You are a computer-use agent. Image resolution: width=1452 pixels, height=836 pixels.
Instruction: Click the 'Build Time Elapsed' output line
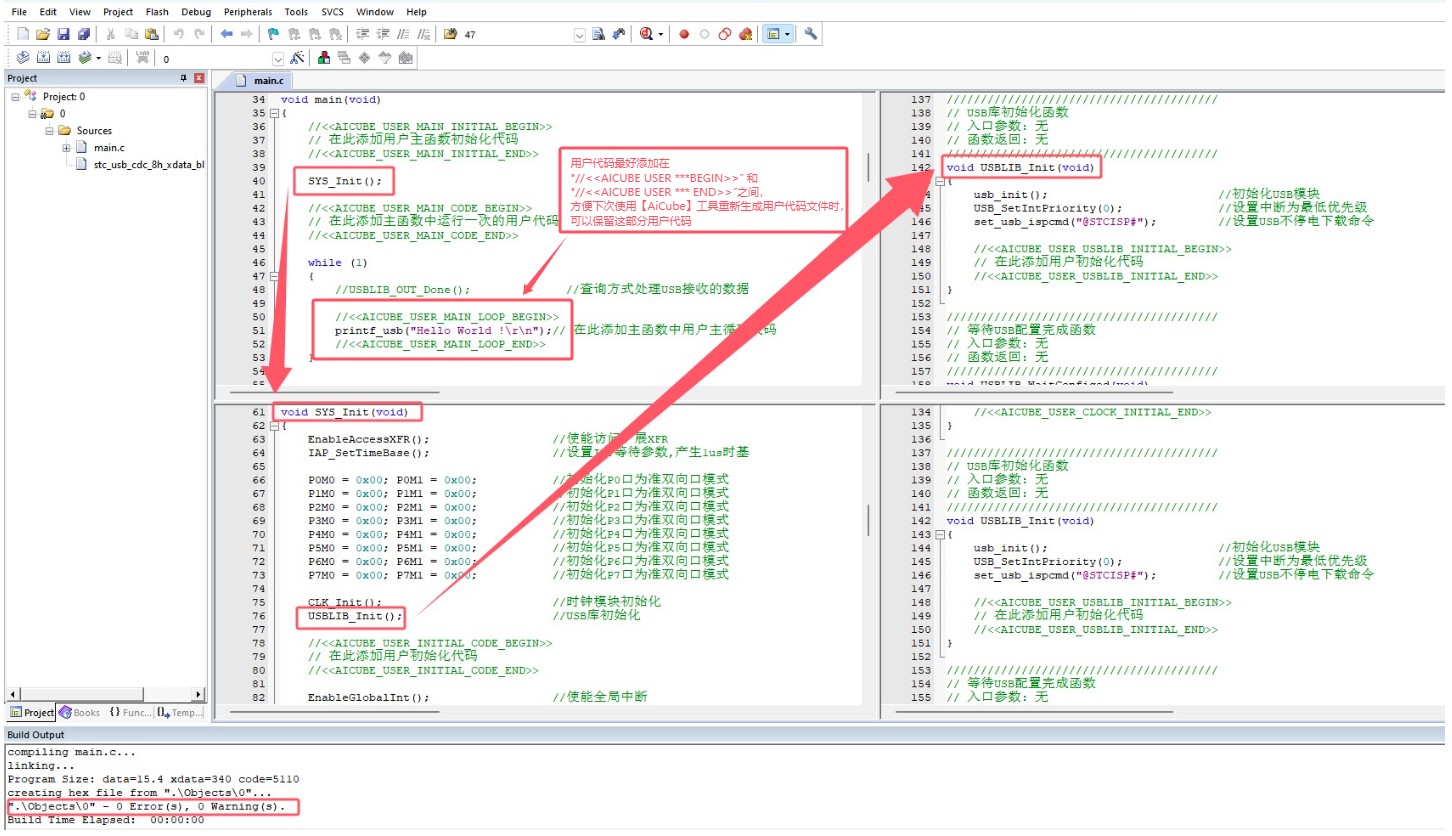pos(105,820)
